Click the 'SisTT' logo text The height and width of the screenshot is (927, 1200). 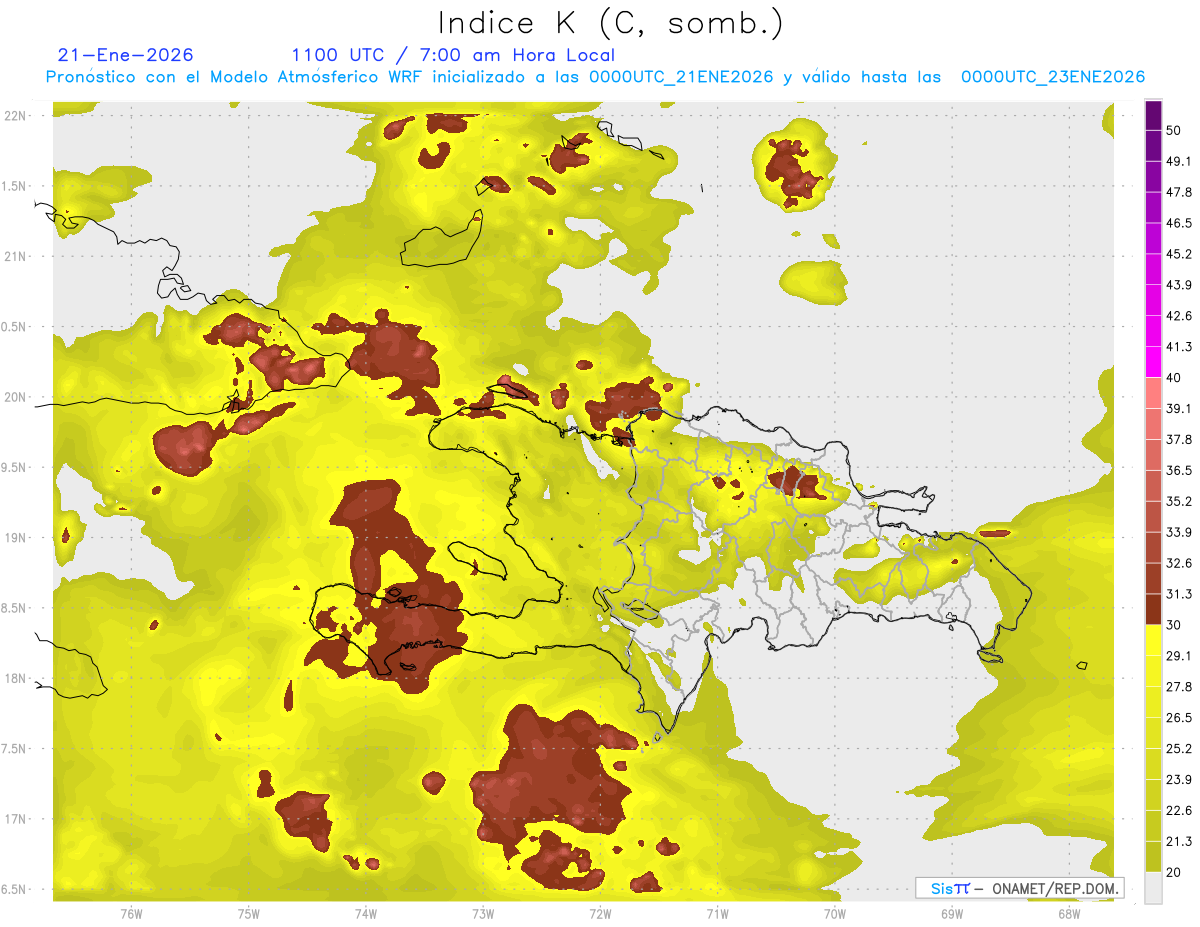[x=950, y=888]
